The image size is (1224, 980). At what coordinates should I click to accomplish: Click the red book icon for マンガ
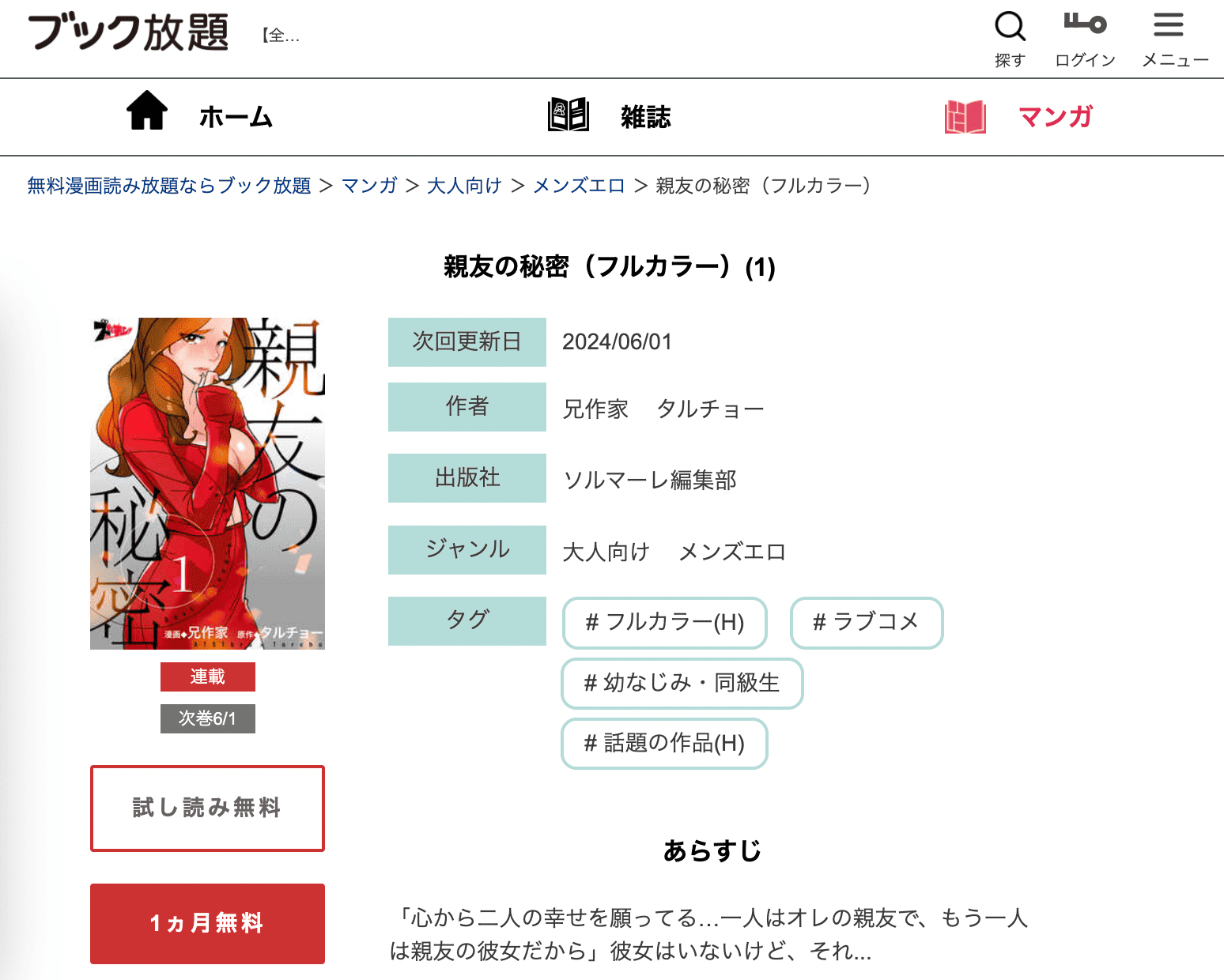point(965,117)
